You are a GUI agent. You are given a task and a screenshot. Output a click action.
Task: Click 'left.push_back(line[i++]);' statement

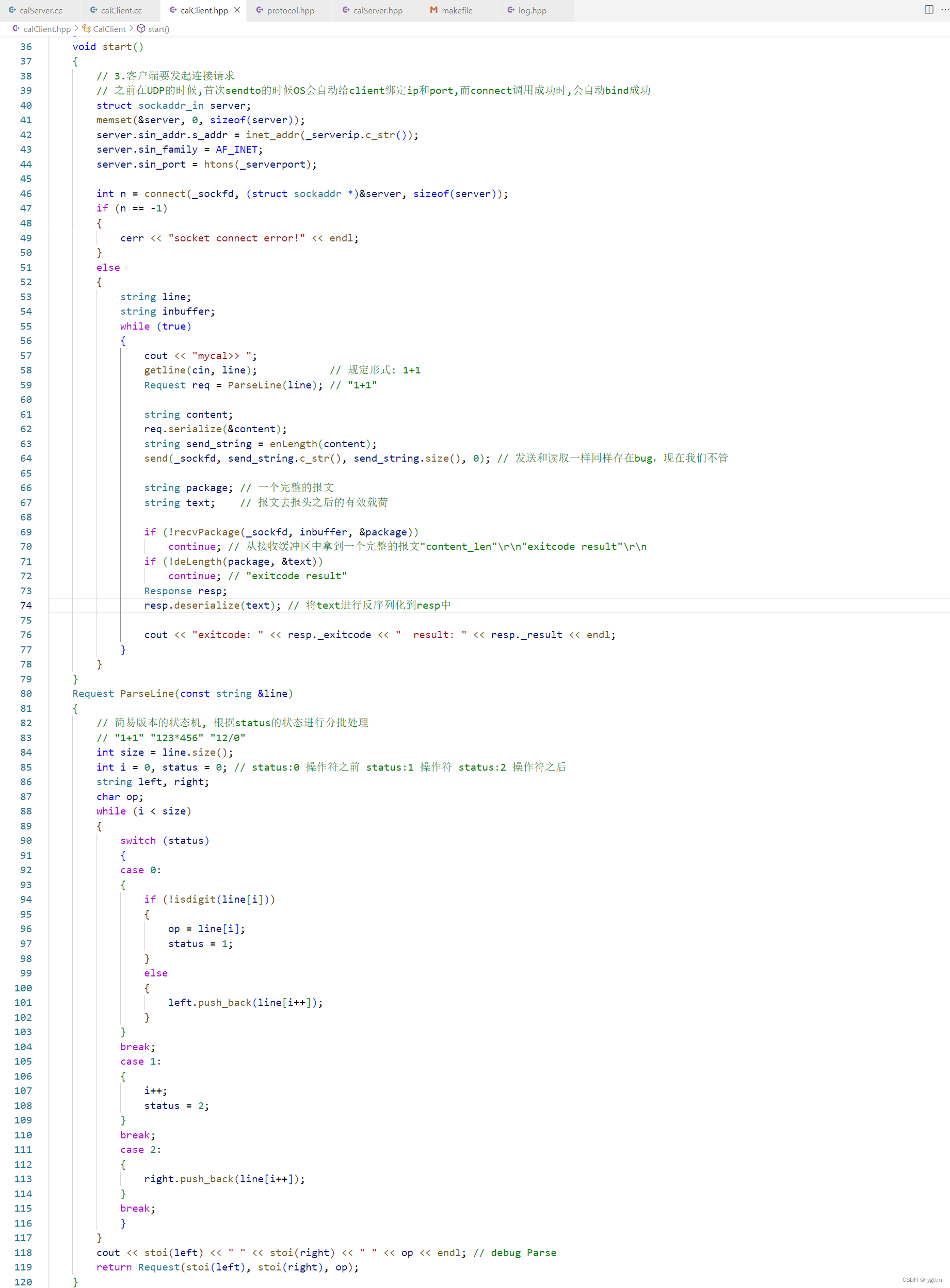pyautogui.click(x=246, y=1002)
